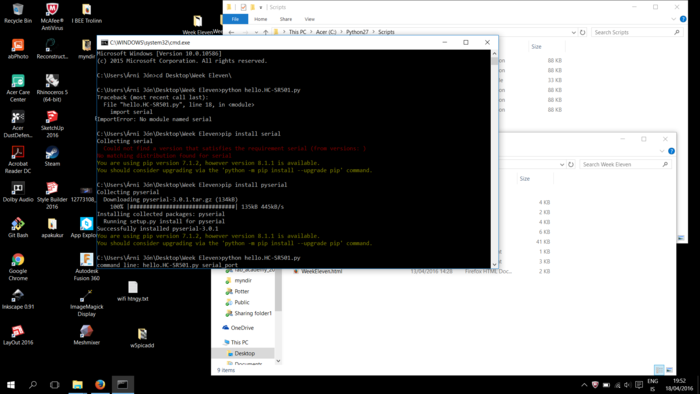
Task: Select Public in the navigation pane
Action: (x=242, y=302)
